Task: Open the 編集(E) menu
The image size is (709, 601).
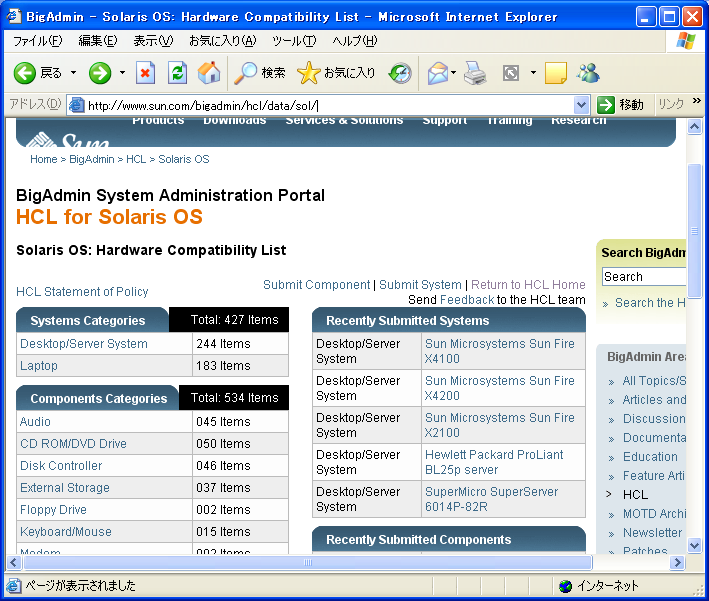Action: [98, 41]
